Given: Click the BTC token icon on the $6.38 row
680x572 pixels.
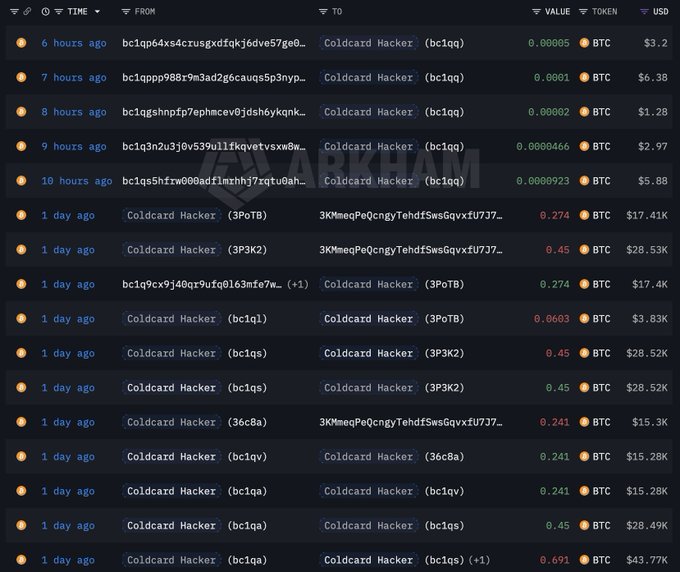Looking at the screenshot, I should [584, 77].
